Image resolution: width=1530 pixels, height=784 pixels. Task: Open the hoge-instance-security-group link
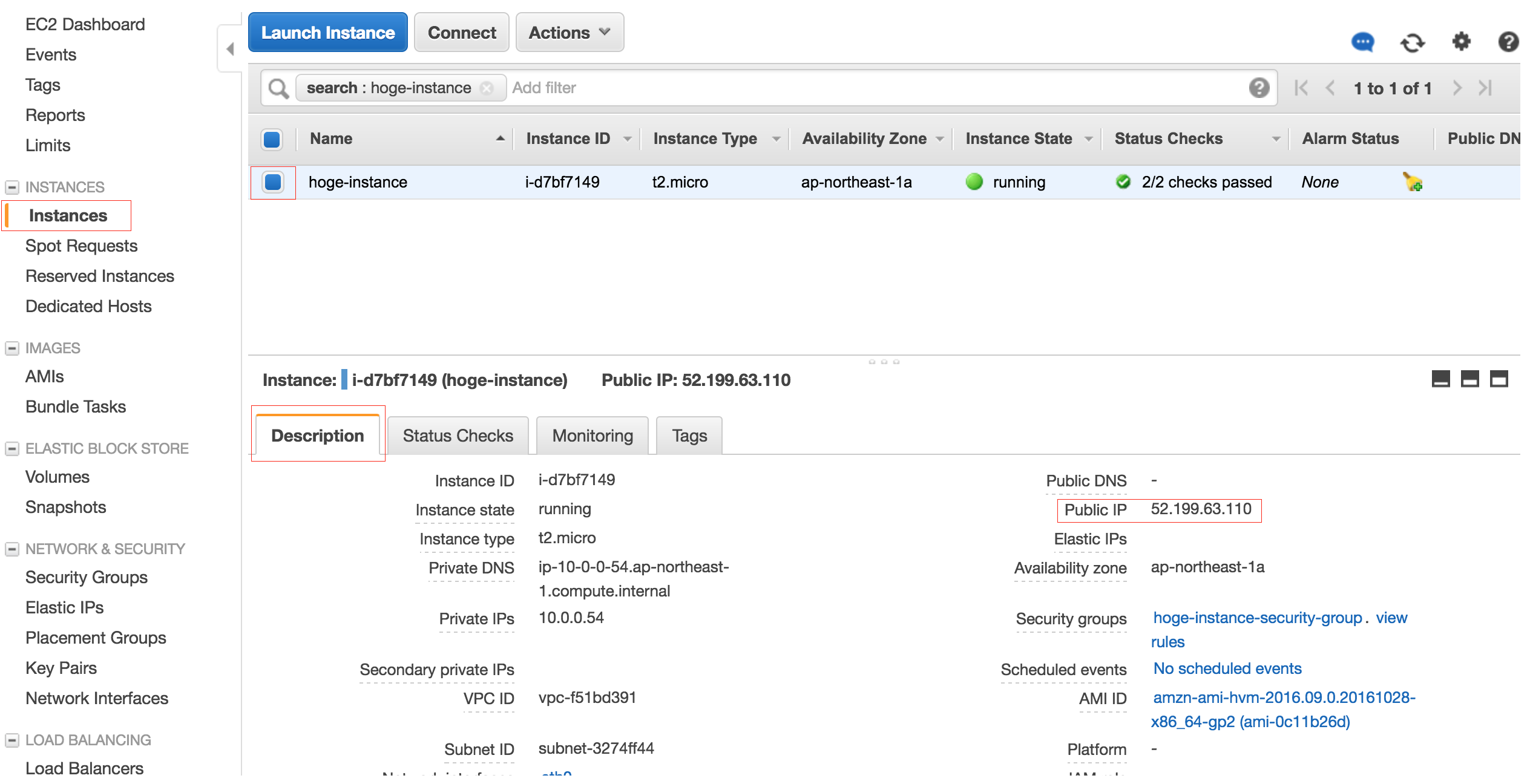1258,618
